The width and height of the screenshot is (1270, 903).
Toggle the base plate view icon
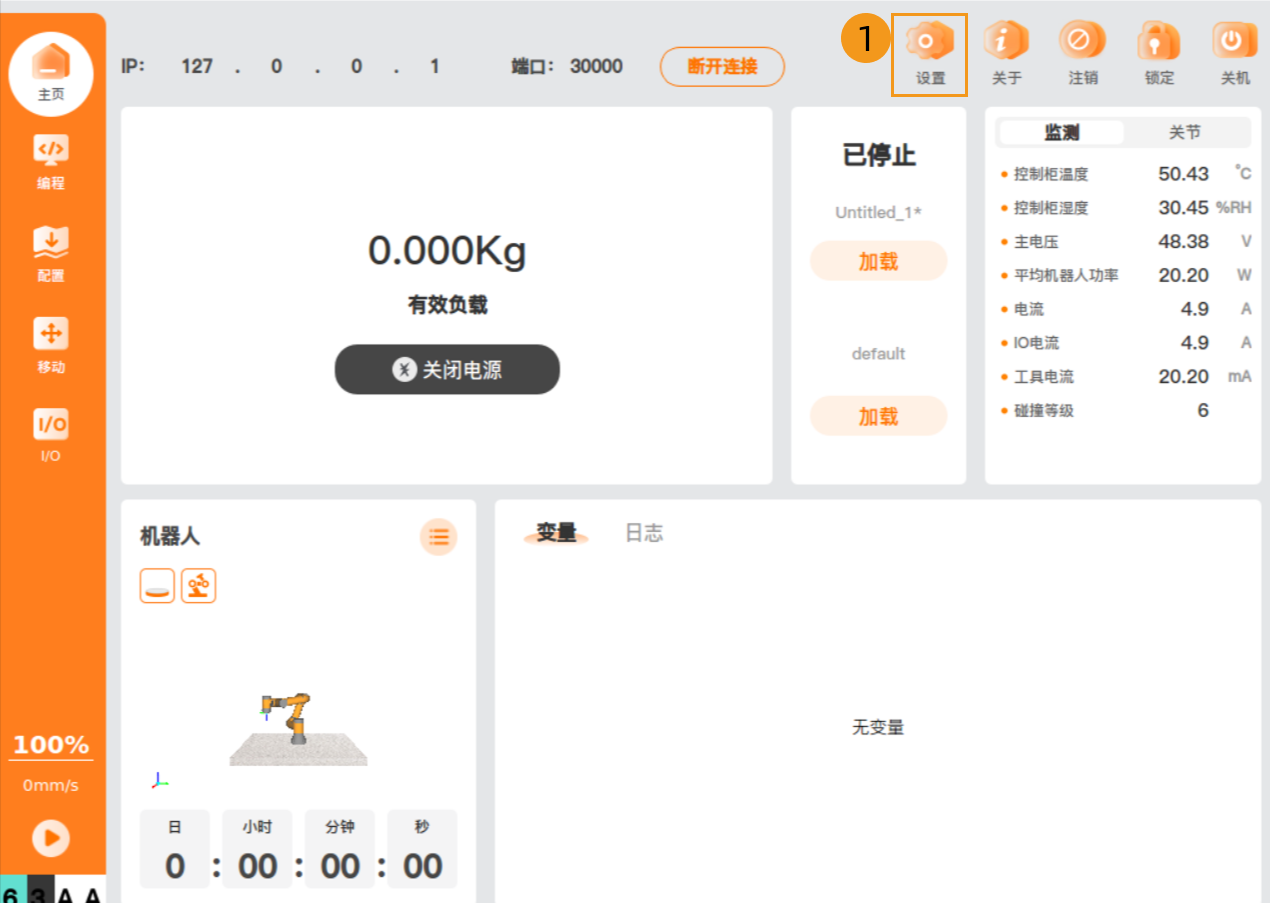(x=157, y=586)
